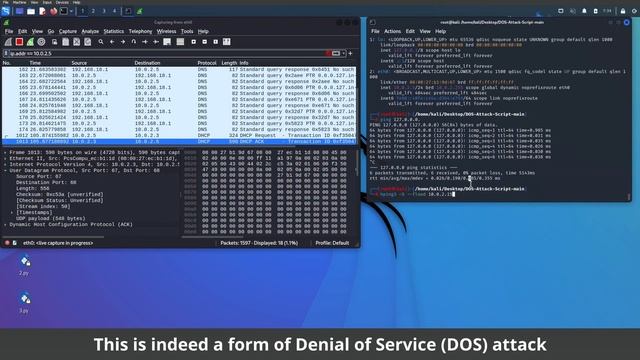Open the terminal window Actions menu
Viewport: 640px width, 360px height.
point(392,31)
